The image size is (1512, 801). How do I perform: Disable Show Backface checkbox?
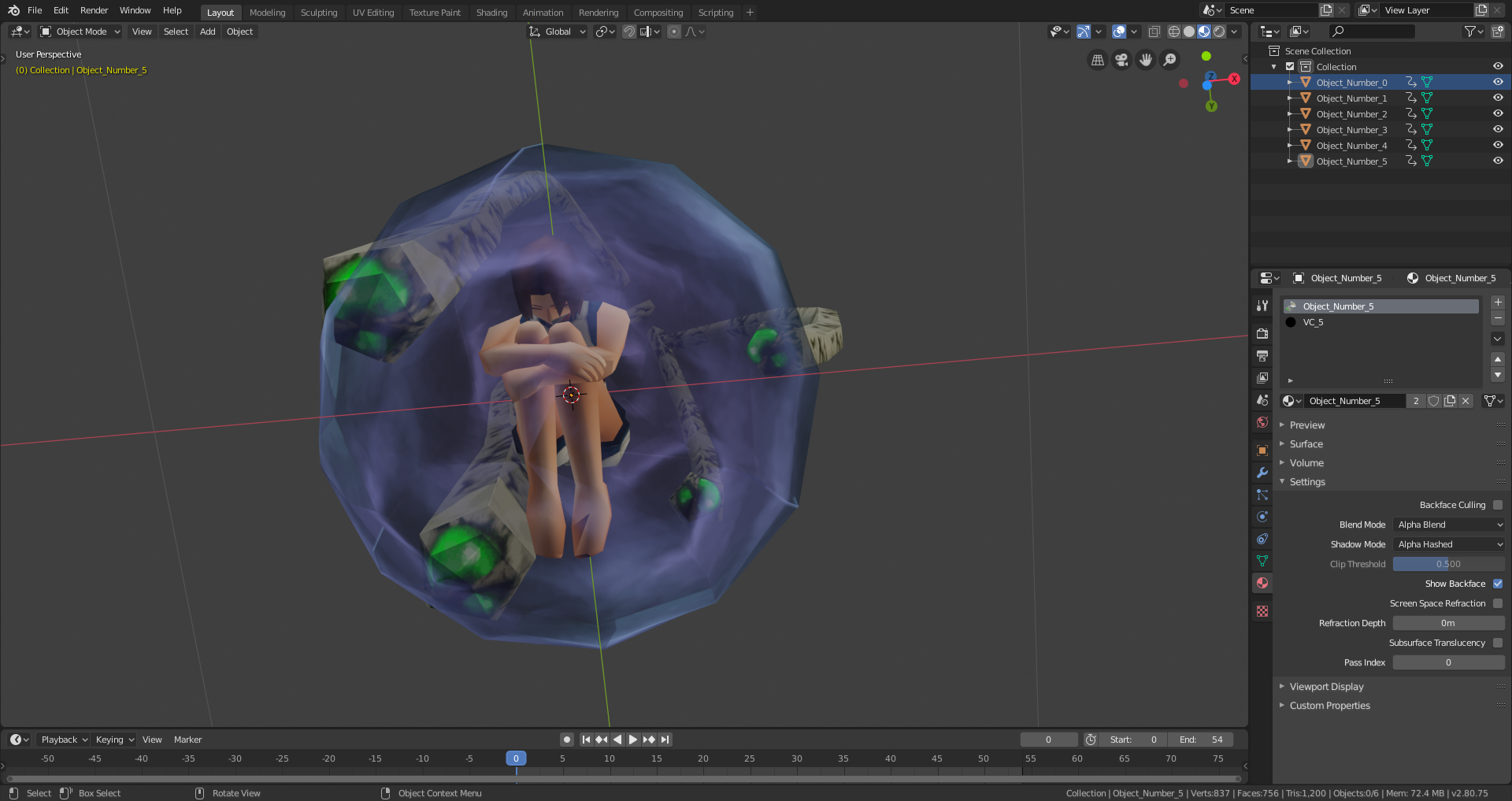click(x=1498, y=584)
